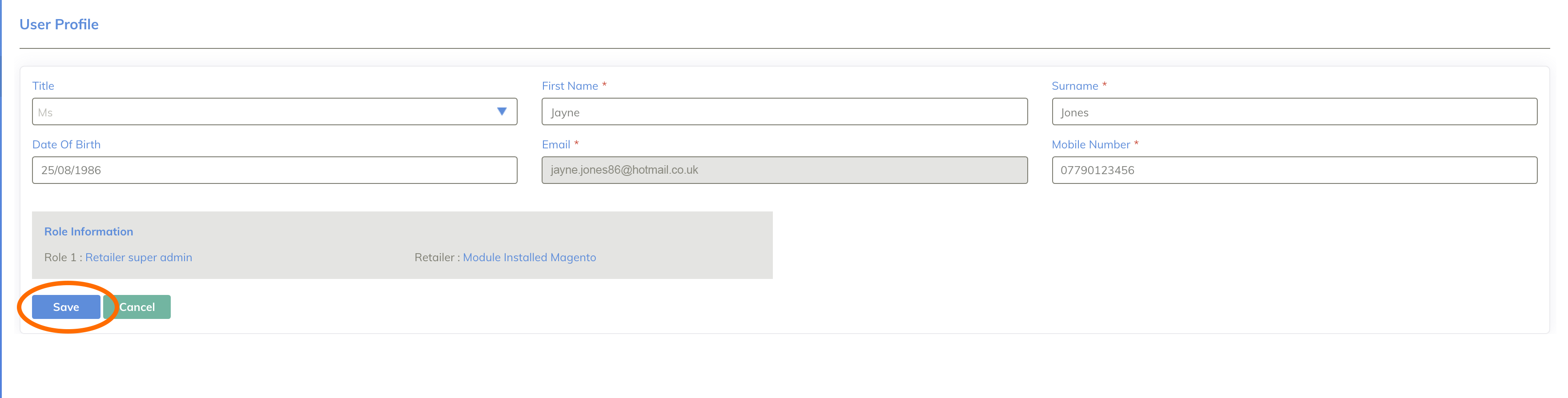Focus the Mobile Number input field
The height and width of the screenshot is (398, 1568).
pos(1294,170)
